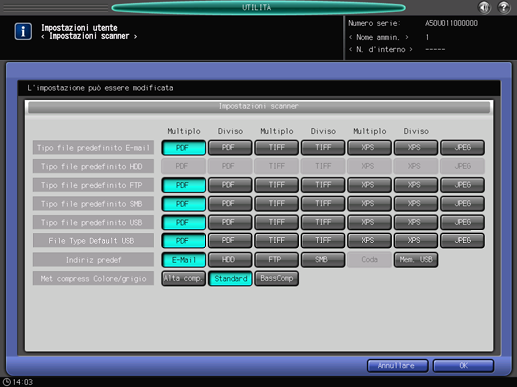Set default address to Mem. USB
The height and width of the screenshot is (387, 517).
pyautogui.click(x=416, y=260)
